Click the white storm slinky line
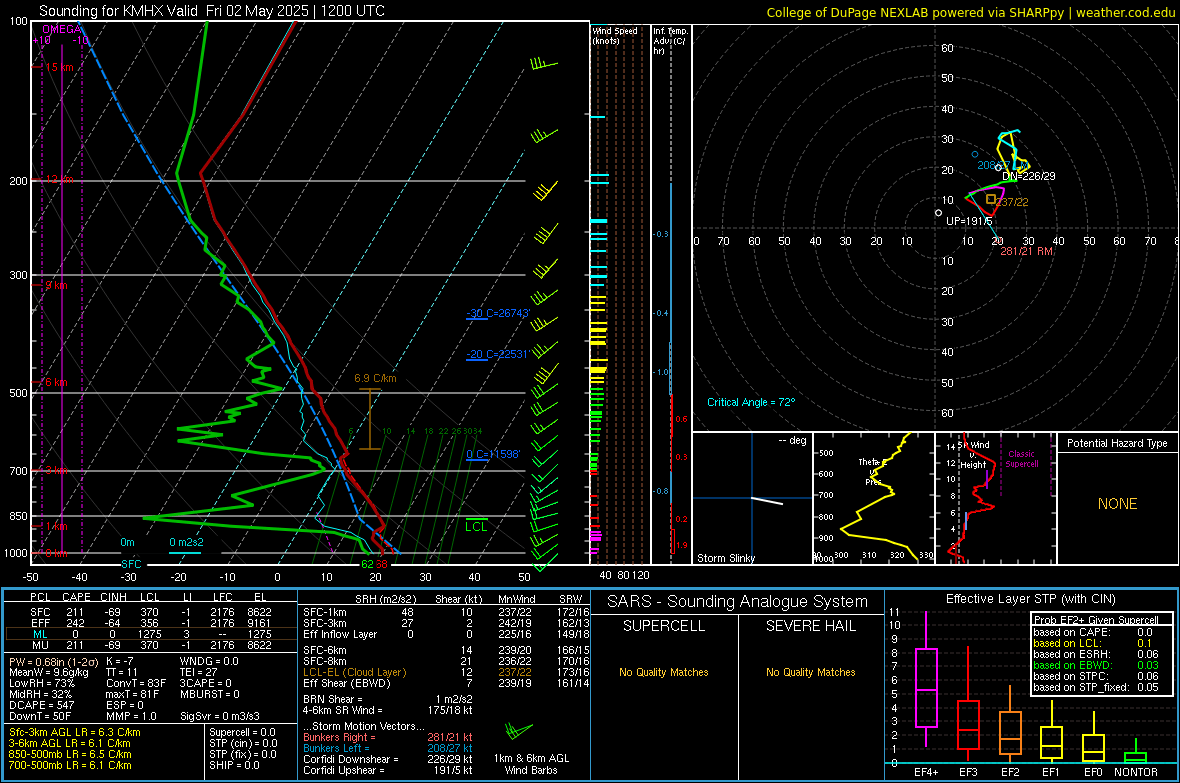This screenshot has height=783, width=1180. [x=767, y=500]
